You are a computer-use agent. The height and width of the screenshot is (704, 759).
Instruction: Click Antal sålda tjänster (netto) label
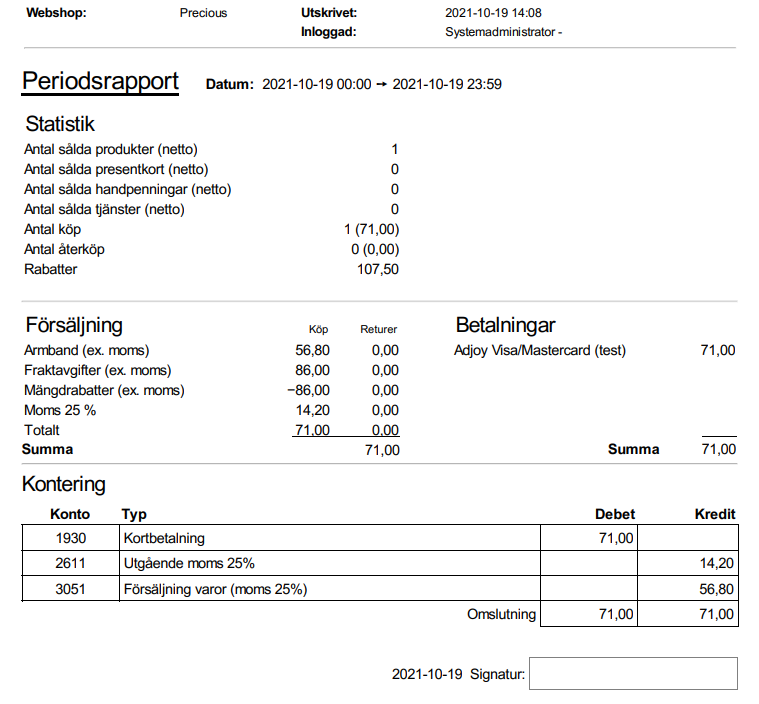105,210
